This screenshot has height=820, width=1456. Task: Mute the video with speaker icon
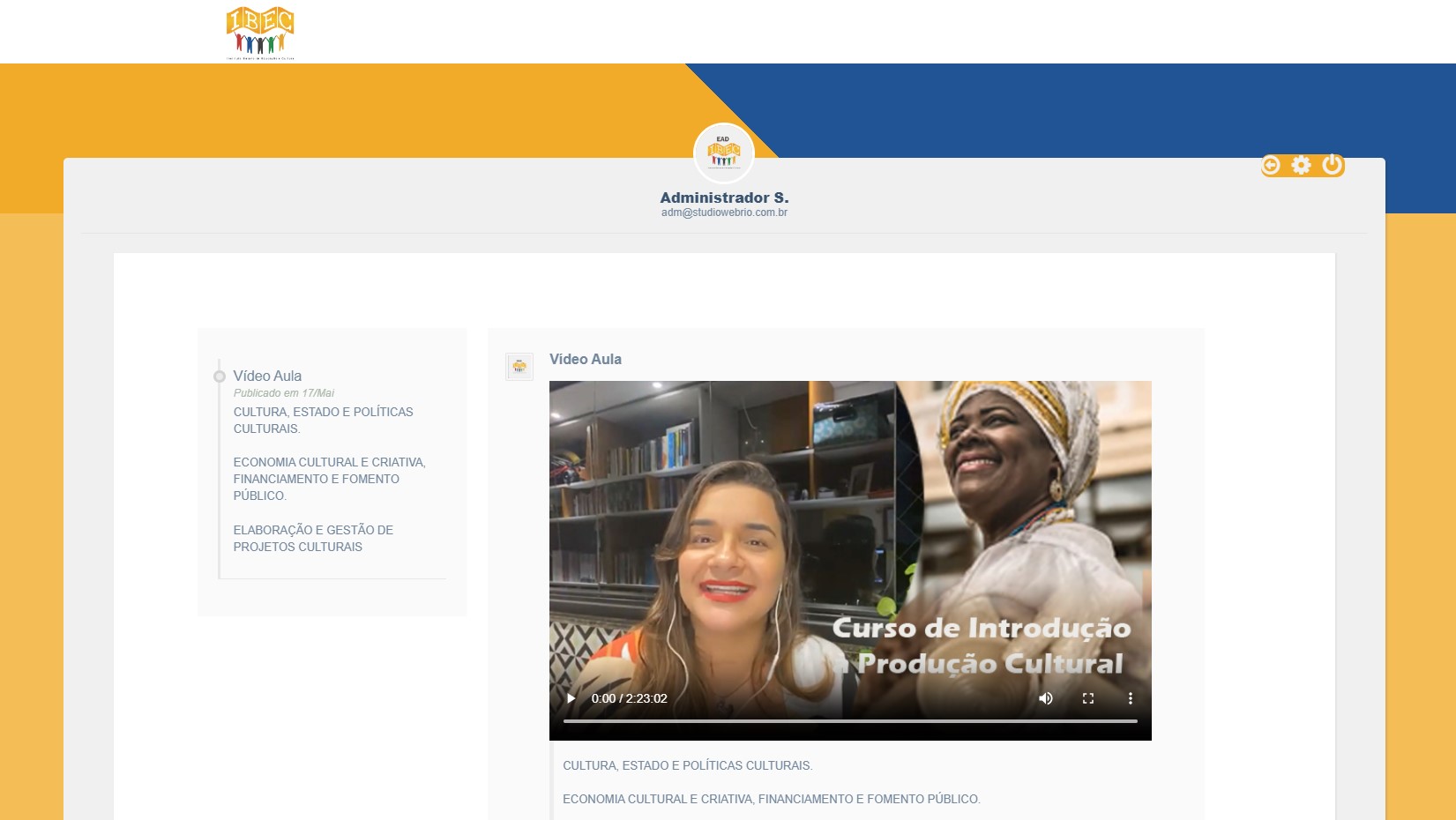pos(1046,698)
